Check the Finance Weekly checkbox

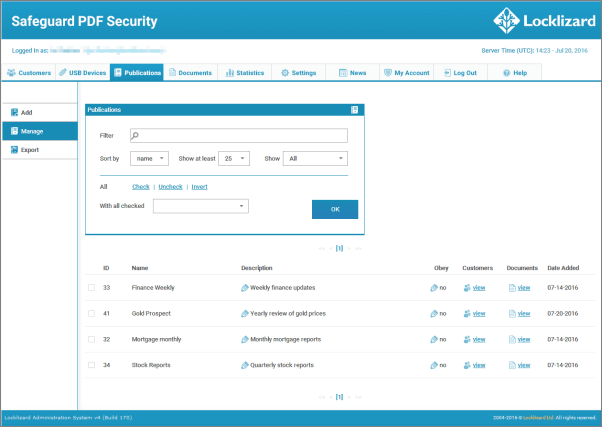[x=91, y=287]
